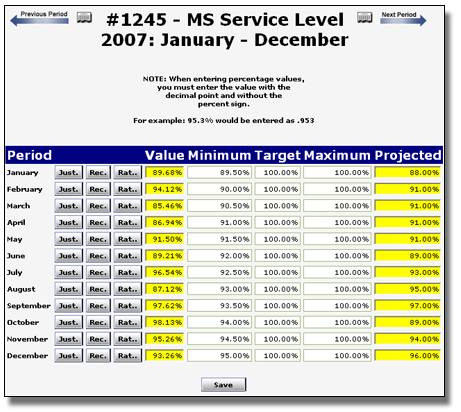461x412 pixels.
Task: Select February Minimum field 90.00%
Action: (219, 189)
